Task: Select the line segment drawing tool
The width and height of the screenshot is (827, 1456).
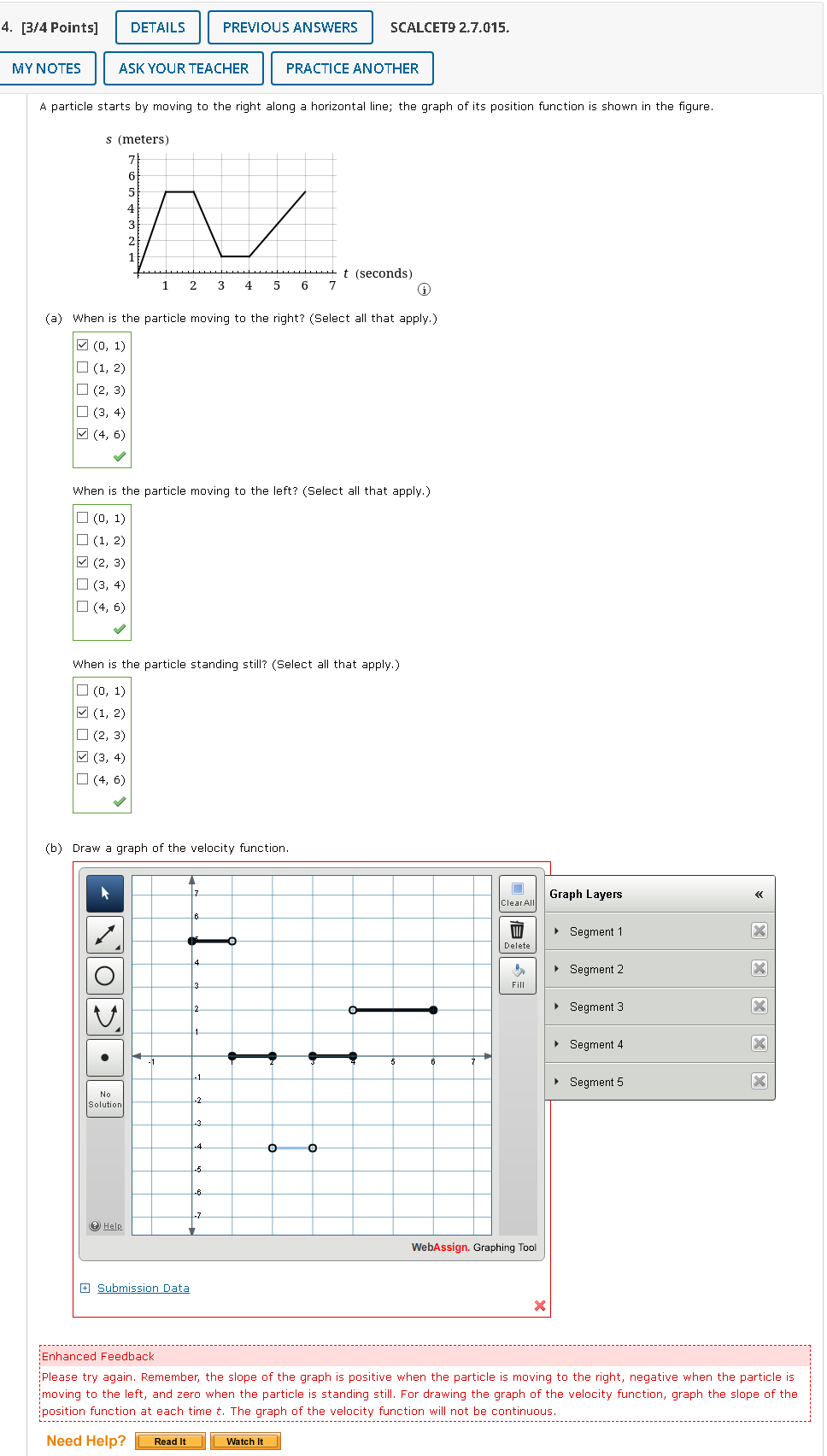Action: (105, 935)
